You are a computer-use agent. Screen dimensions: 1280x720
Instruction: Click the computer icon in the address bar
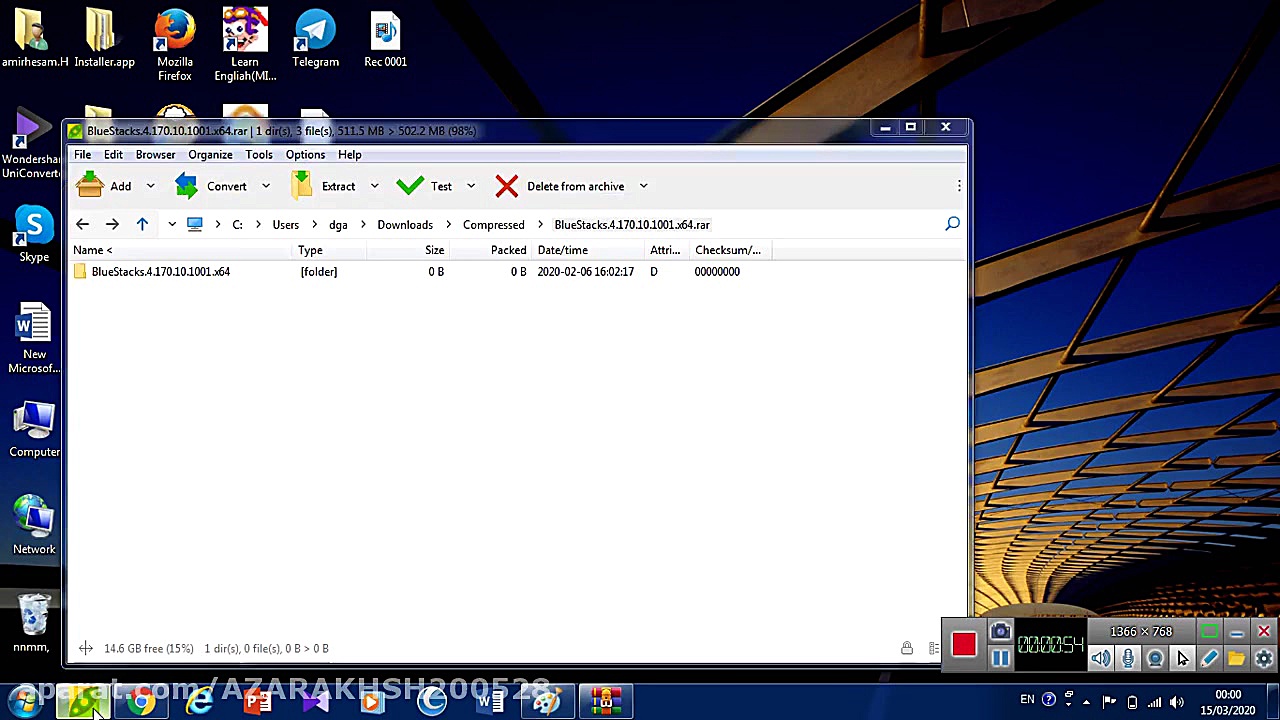tap(195, 225)
